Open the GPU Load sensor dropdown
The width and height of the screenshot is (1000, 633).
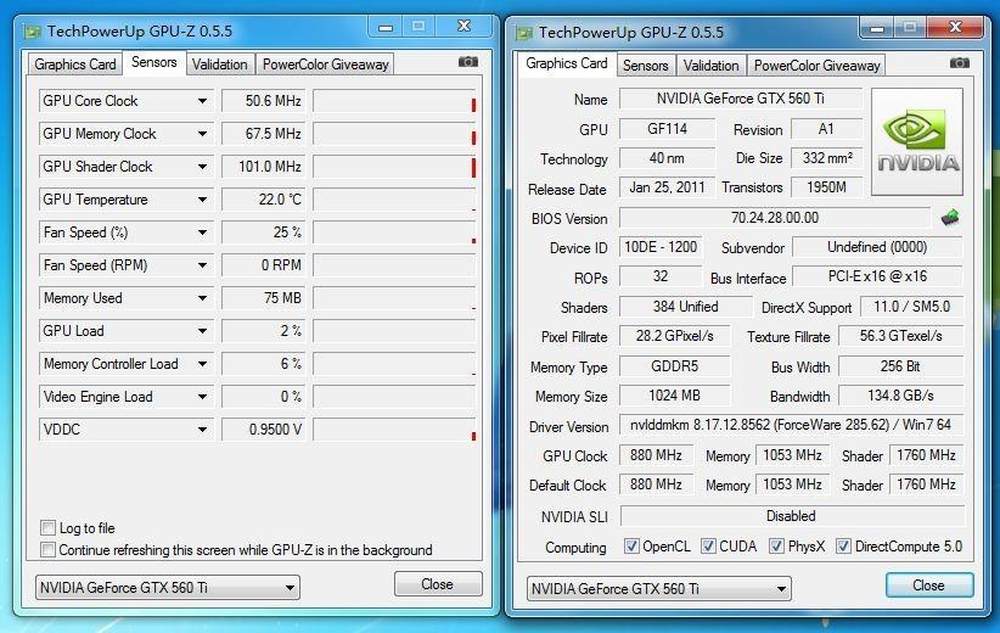[x=202, y=331]
